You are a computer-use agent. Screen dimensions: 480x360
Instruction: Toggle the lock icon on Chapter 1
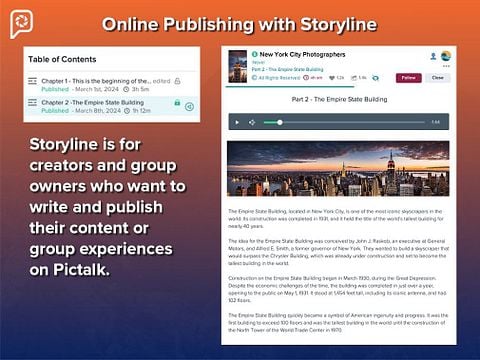[x=178, y=81]
